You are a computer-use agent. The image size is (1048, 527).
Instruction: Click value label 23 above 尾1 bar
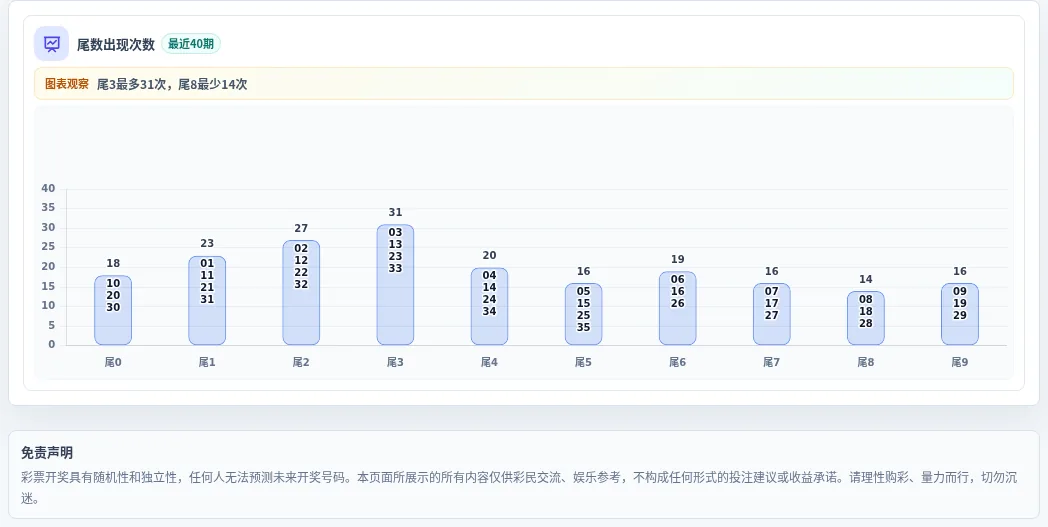[207, 243]
